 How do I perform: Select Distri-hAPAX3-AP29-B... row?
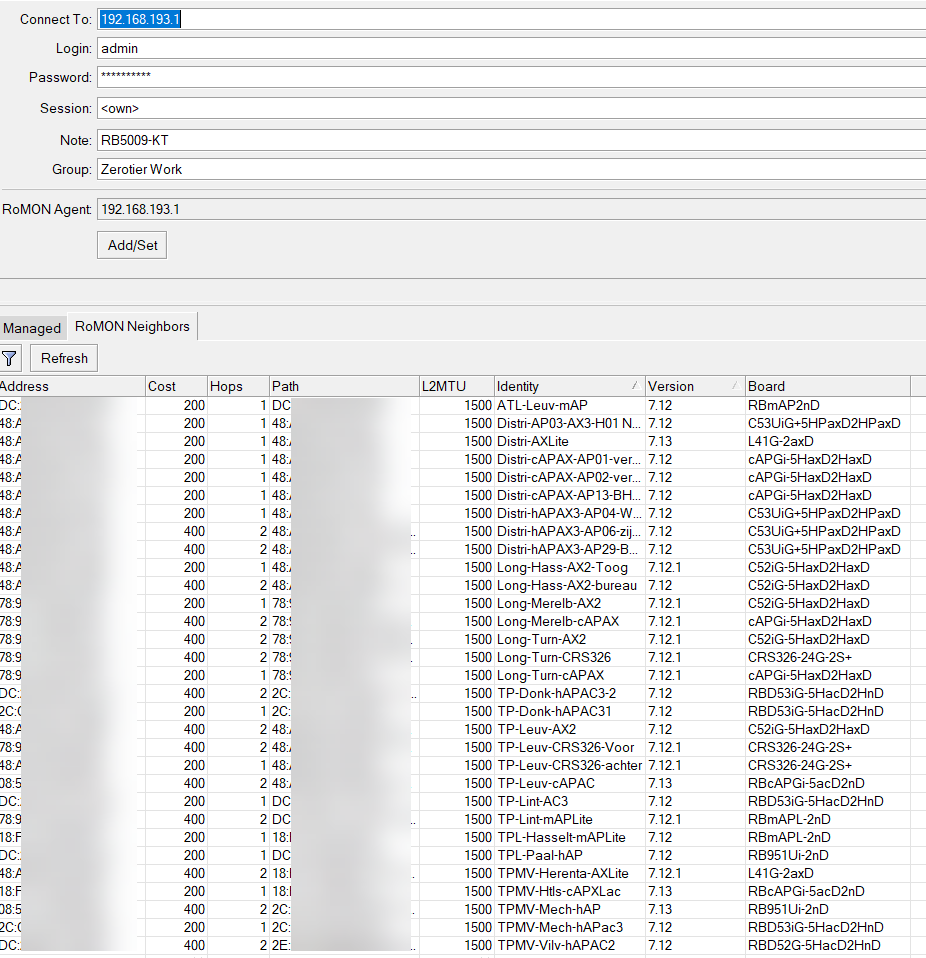click(x=463, y=549)
